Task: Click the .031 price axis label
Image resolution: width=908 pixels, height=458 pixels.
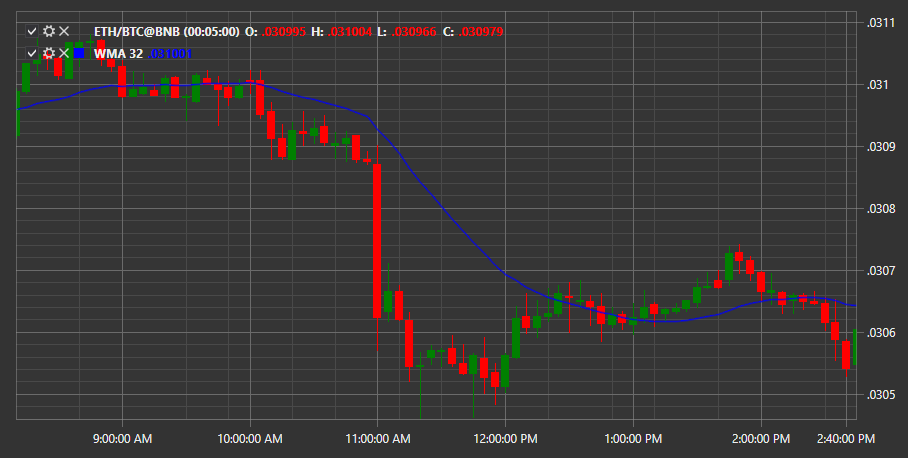Action: click(876, 85)
